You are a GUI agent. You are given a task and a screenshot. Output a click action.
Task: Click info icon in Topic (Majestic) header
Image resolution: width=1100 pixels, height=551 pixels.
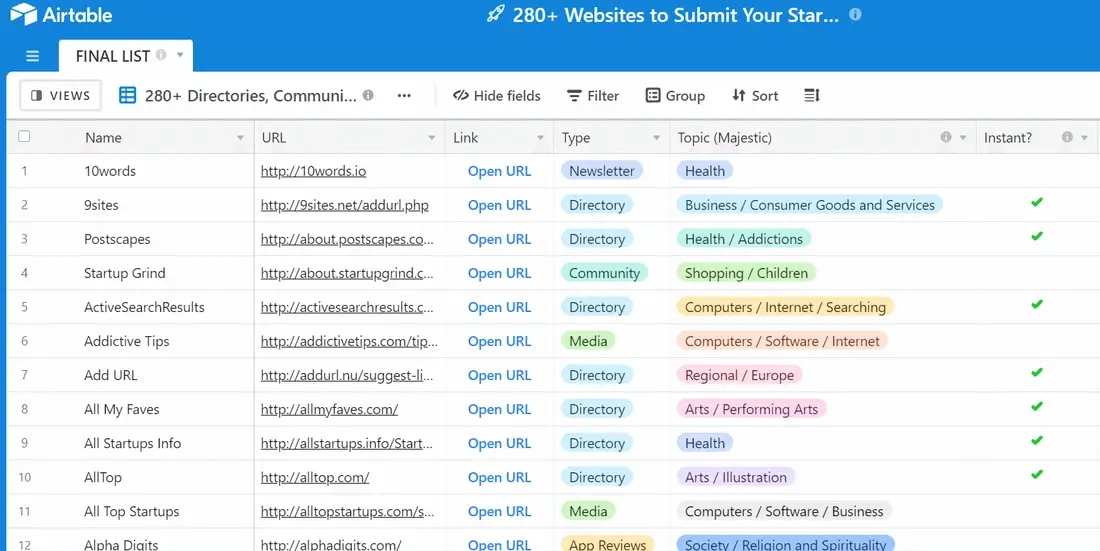pos(946,137)
